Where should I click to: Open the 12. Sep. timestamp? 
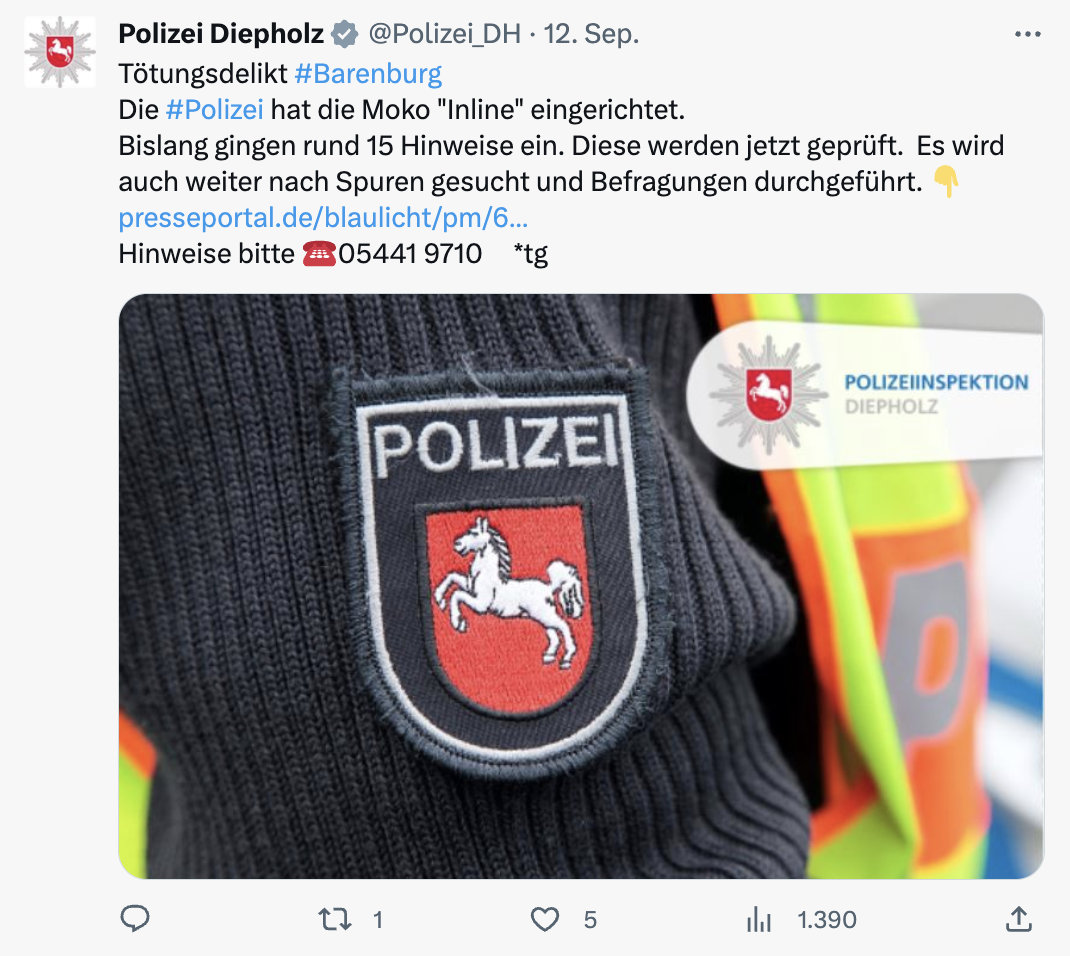pyautogui.click(x=591, y=34)
